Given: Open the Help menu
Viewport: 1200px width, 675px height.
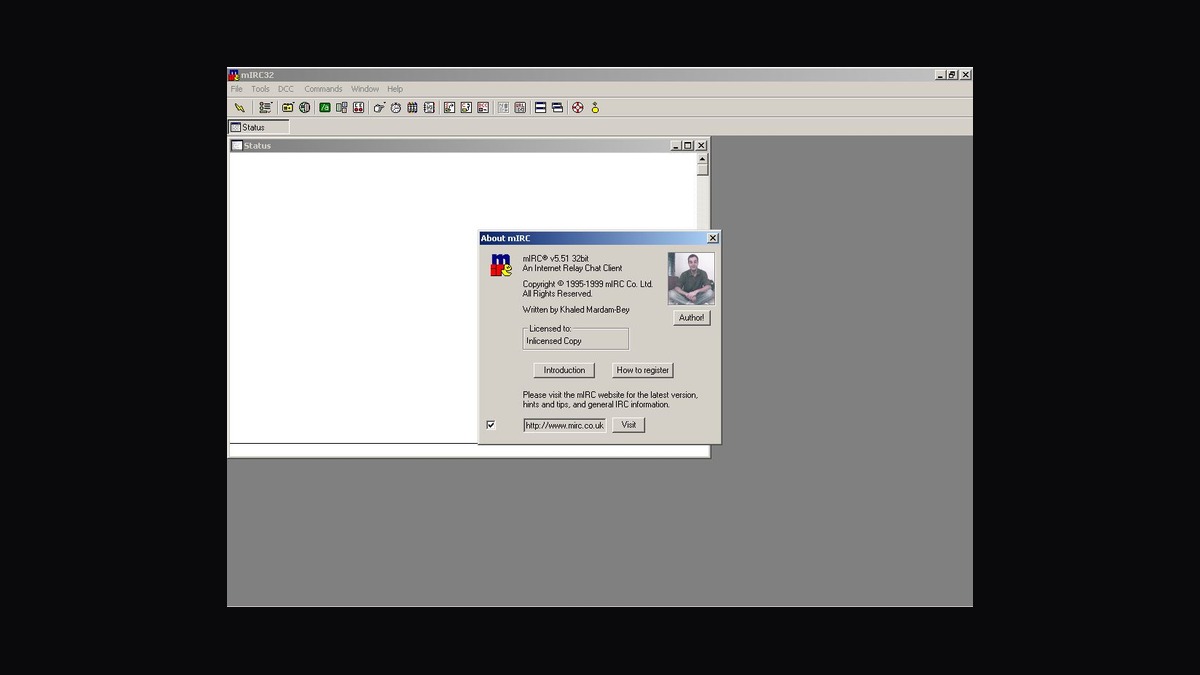Looking at the screenshot, I should coord(395,89).
